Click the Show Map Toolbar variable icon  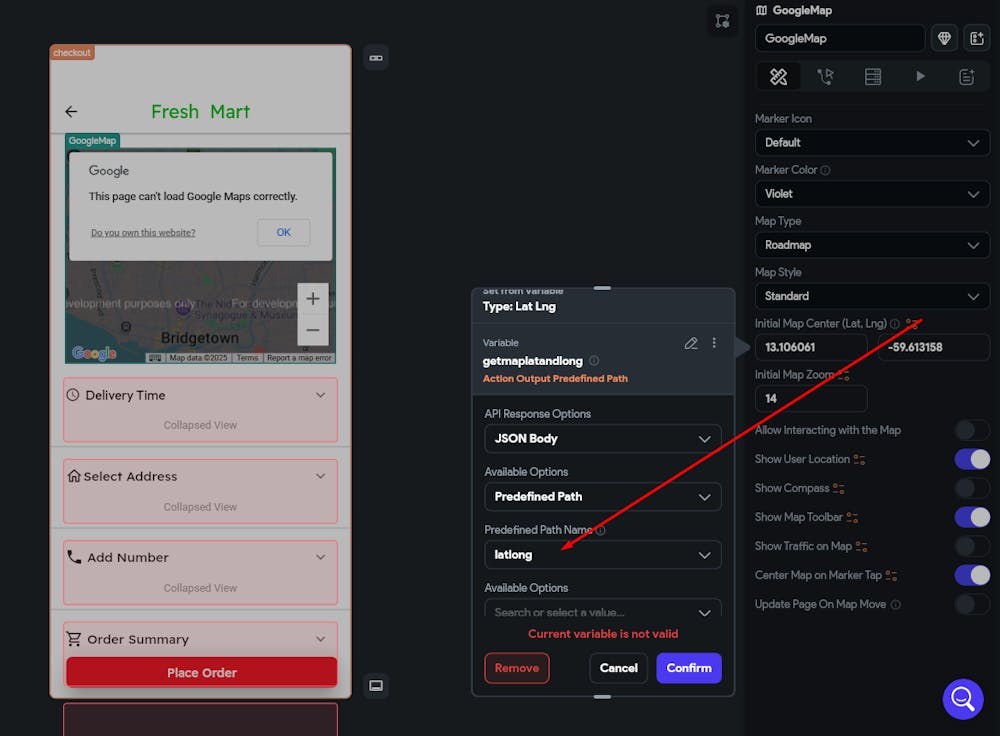pyautogui.click(x=852, y=517)
